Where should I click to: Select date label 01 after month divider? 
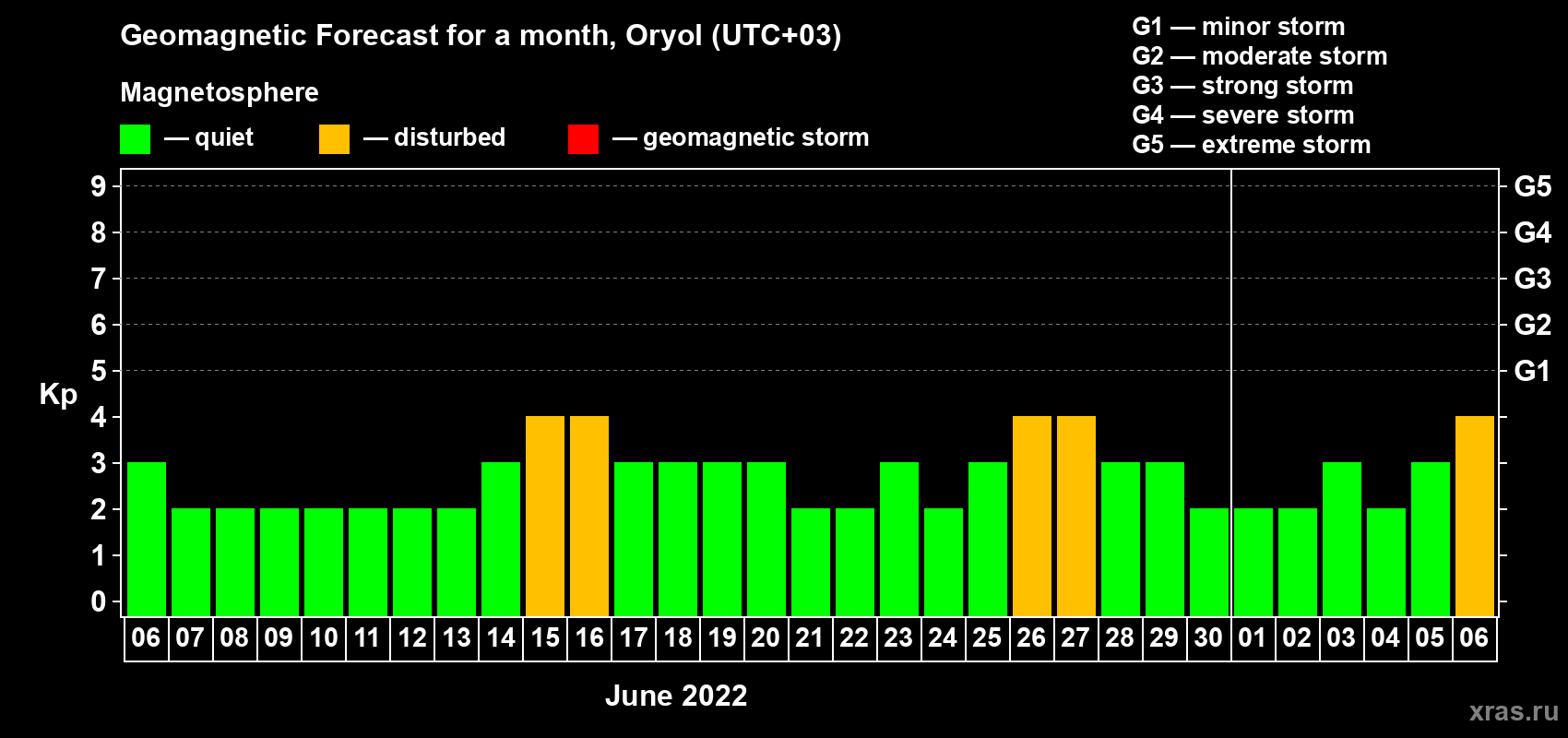[1253, 637]
